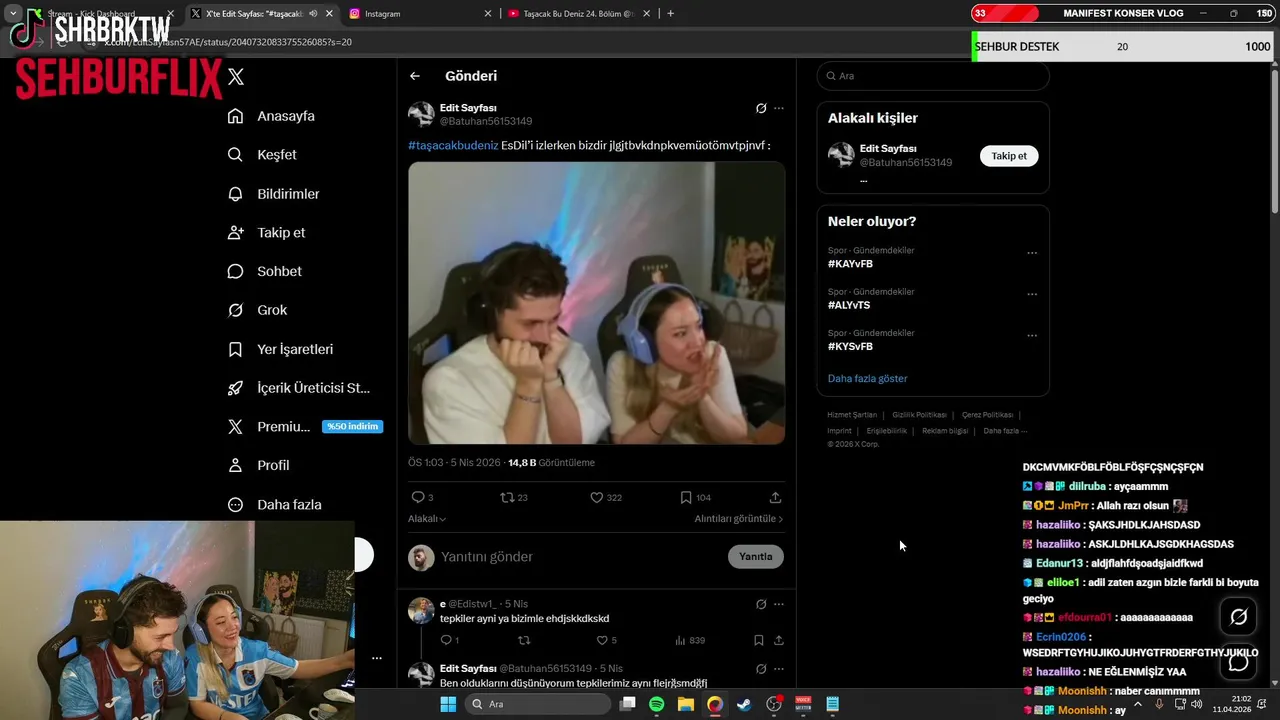Click Windows taskbar Ara search box

pyautogui.click(x=540, y=704)
